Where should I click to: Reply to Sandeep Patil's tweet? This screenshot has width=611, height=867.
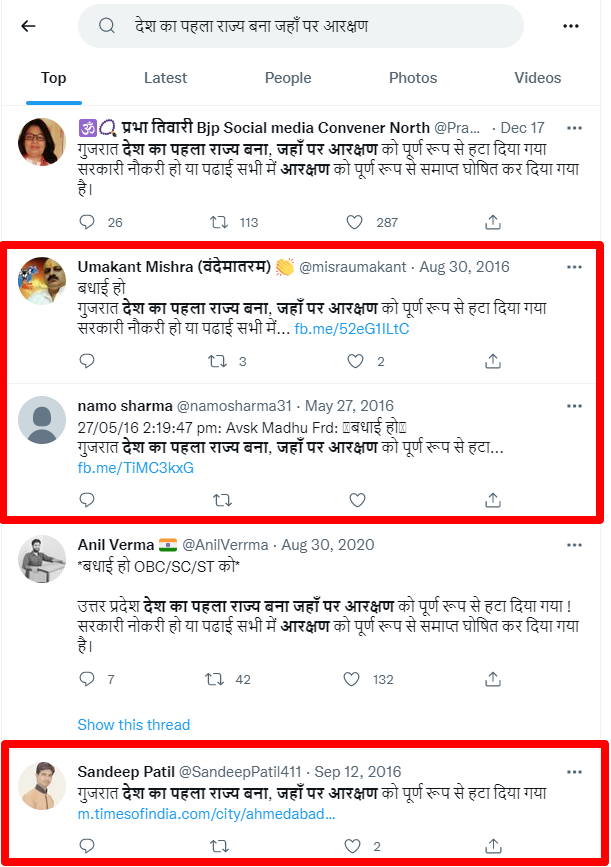click(x=87, y=846)
